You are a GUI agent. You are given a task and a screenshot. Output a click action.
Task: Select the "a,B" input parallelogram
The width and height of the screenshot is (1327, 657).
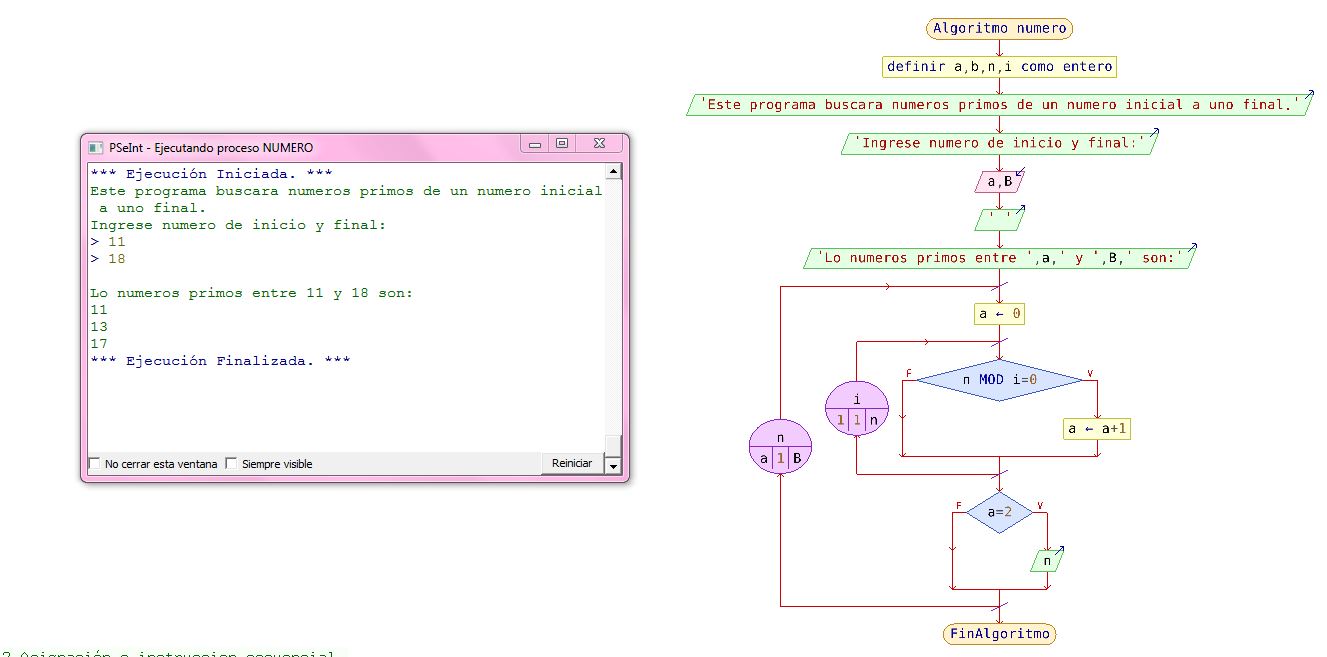[x=998, y=181]
